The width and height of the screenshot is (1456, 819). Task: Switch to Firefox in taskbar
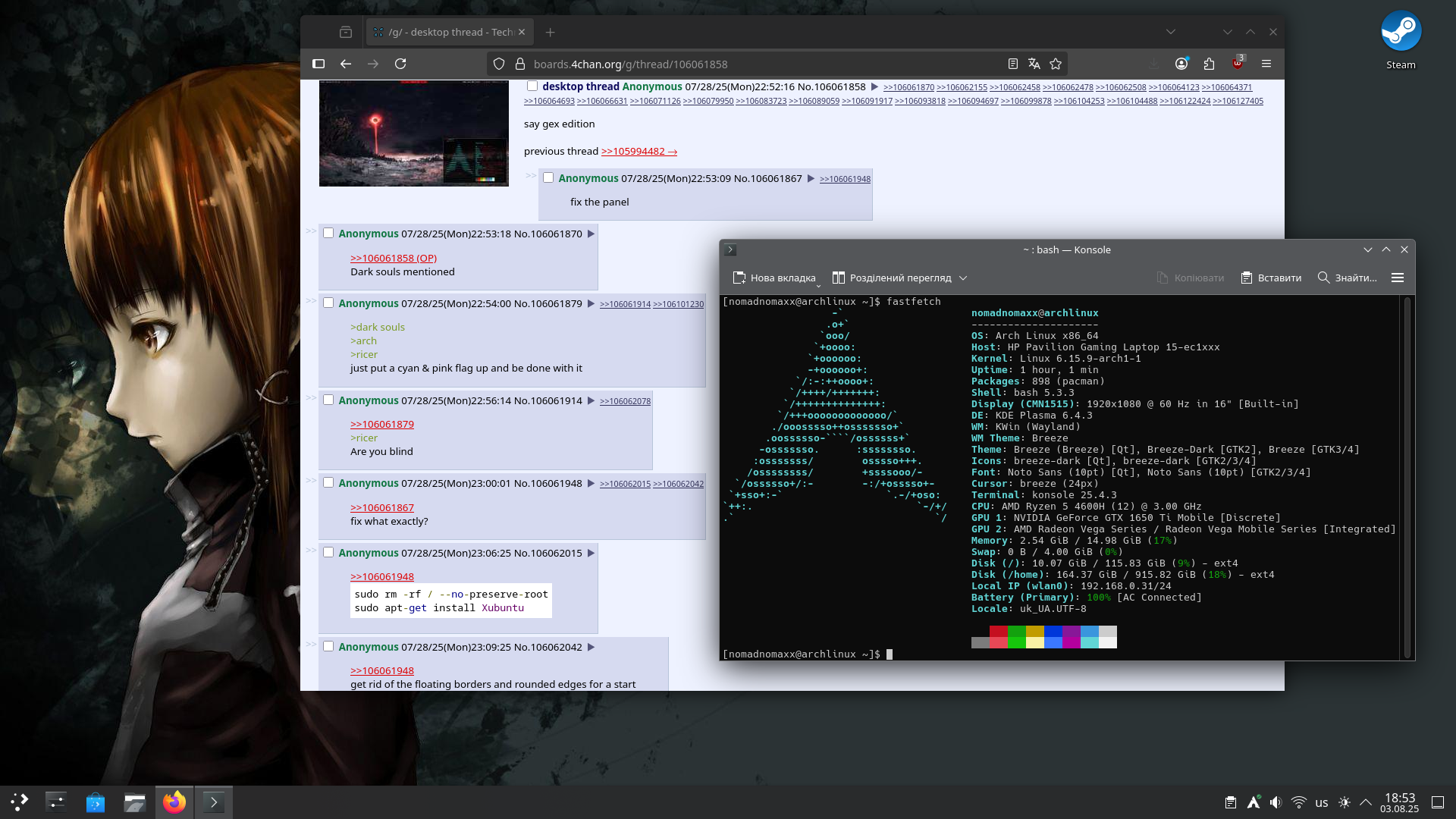coord(174,802)
